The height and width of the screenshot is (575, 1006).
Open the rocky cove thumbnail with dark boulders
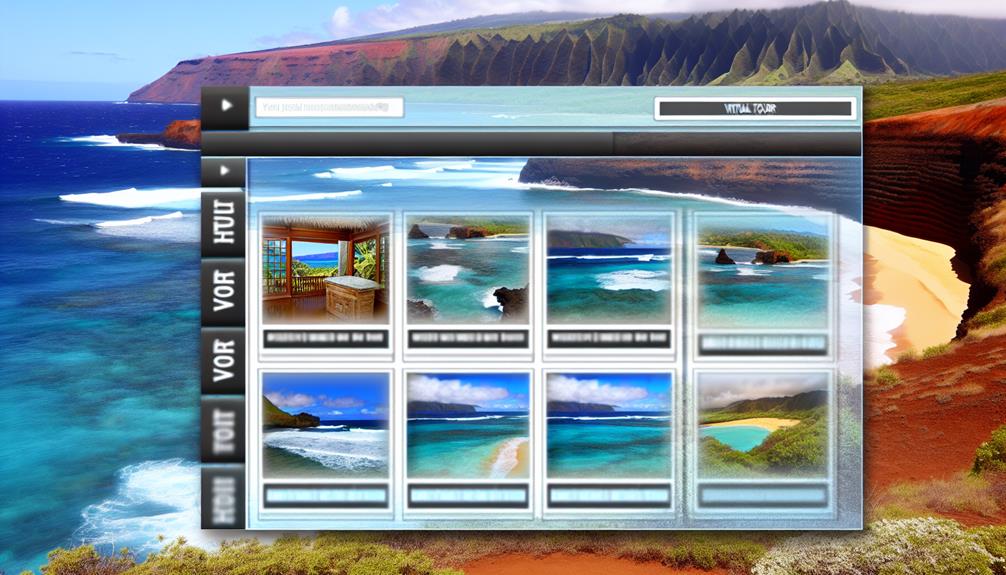pyautogui.click(x=468, y=269)
